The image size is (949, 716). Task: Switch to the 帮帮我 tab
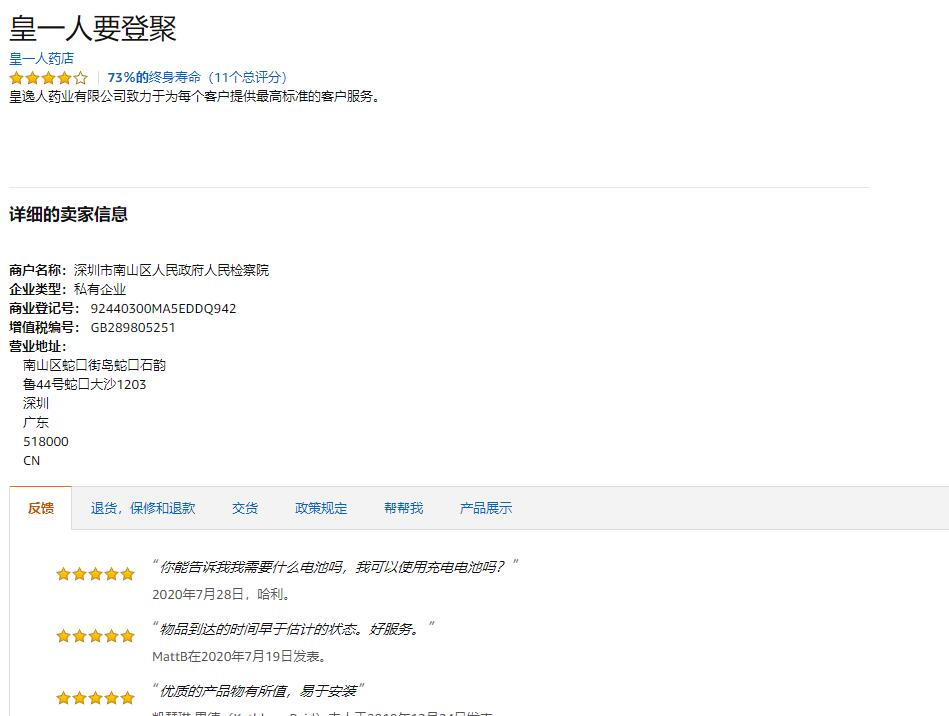[403, 508]
